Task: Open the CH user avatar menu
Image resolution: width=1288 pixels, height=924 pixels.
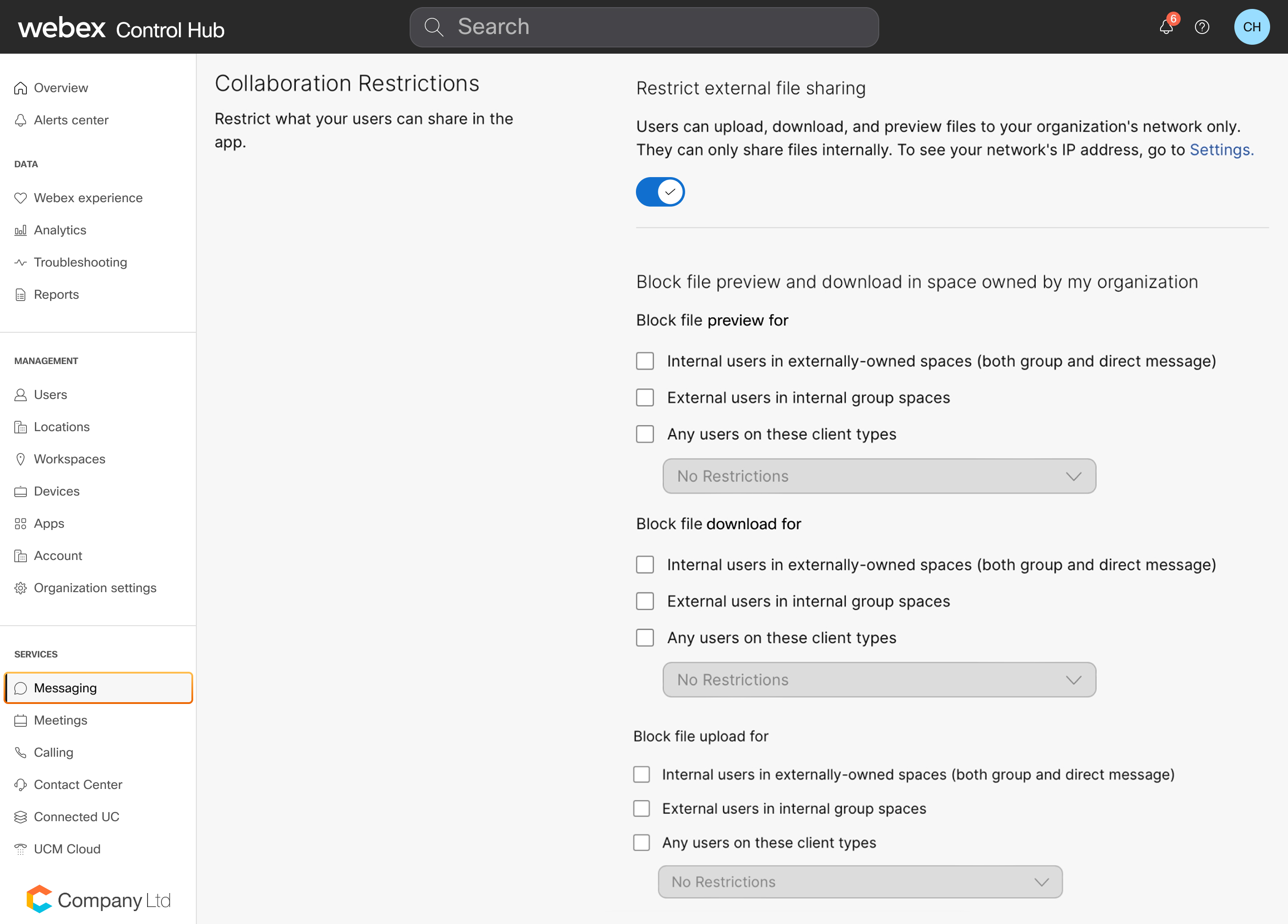Action: coord(1252,27)
